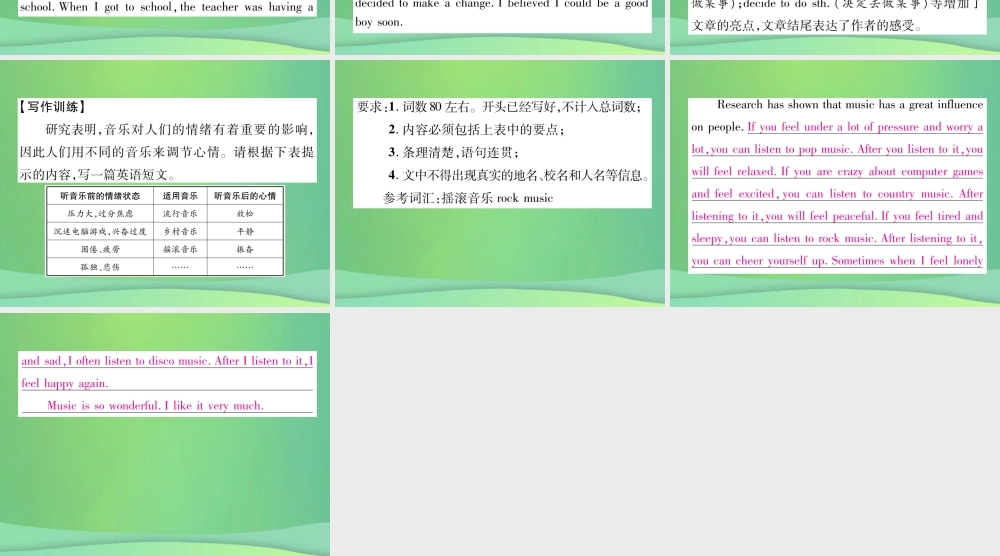Open the slide listing 要求 writing requirements
The image size is (1000, 556).
pyautogui.click(x=500, y=183)
